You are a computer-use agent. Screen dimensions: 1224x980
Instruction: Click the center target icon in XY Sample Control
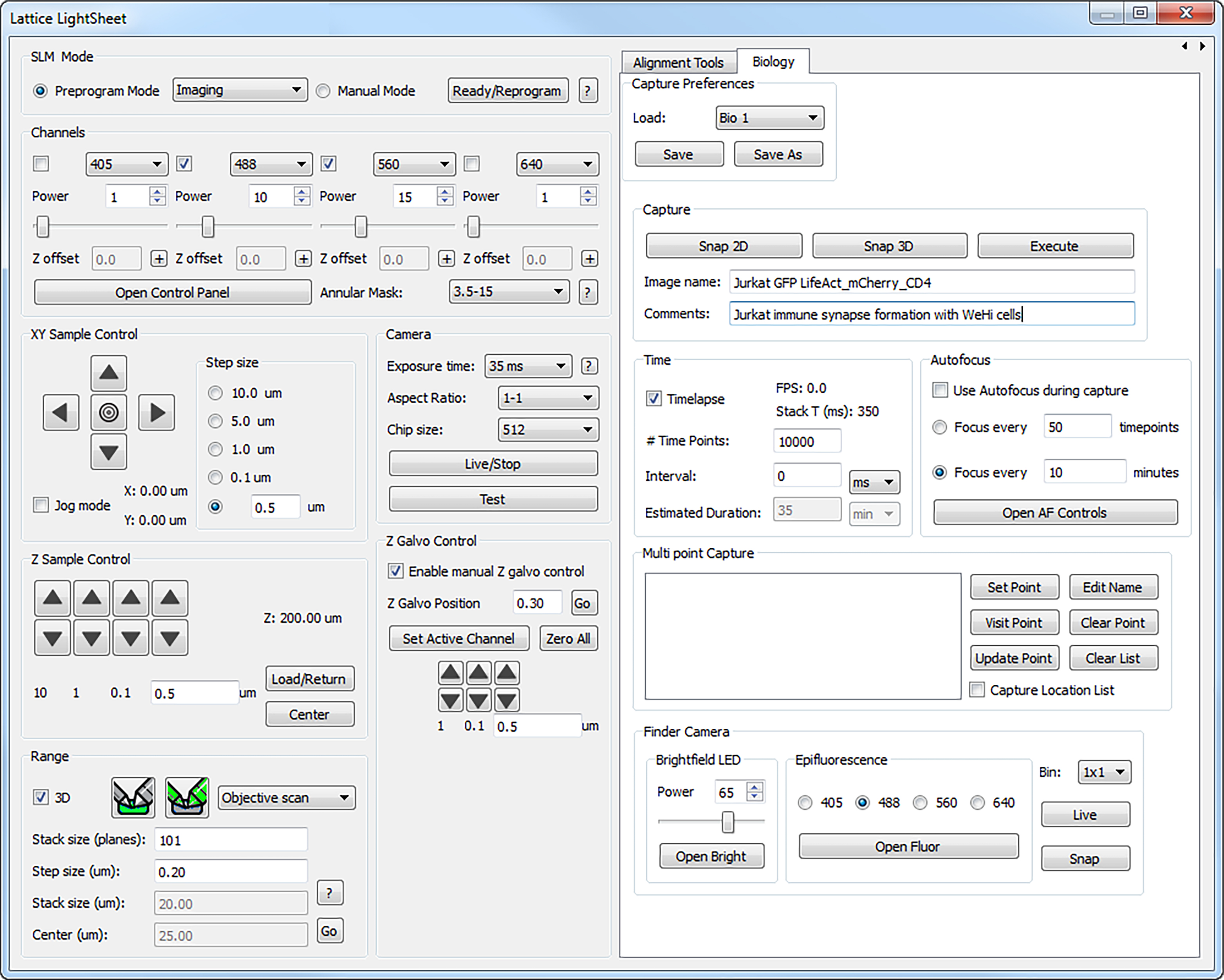(108, 413)
